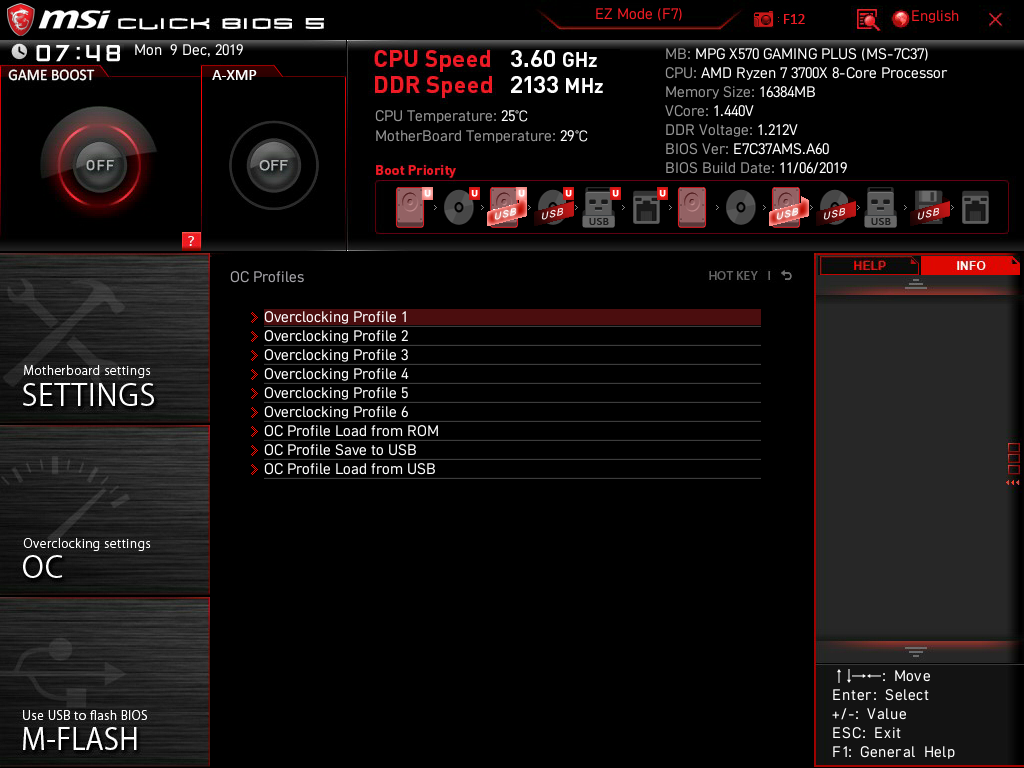Open the Overclocking Profile 2 entry text
1024x768 pixels.
tap(336, 336)
